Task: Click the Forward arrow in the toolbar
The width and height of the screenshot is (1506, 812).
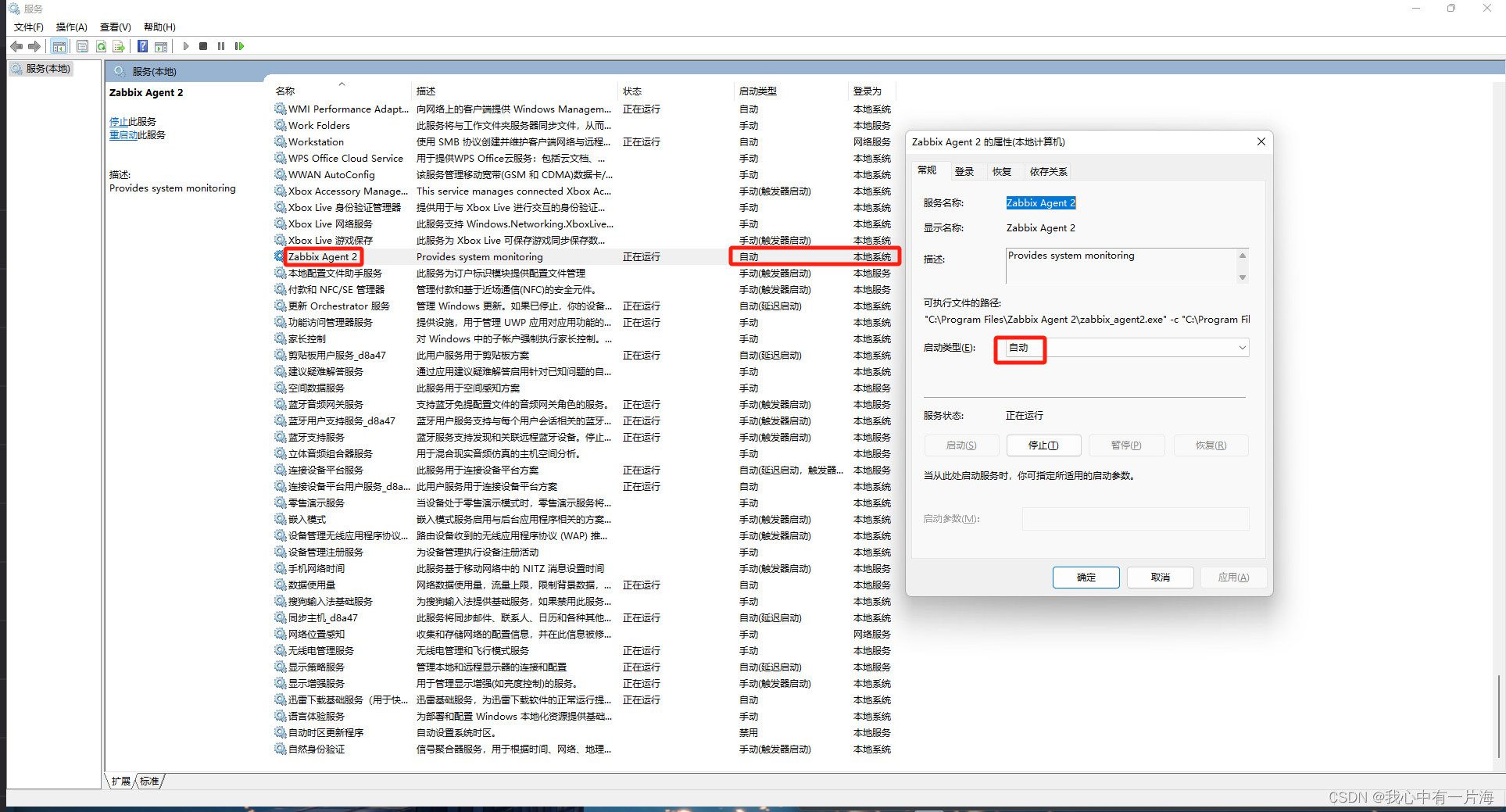Action: [x=34, y=46]
